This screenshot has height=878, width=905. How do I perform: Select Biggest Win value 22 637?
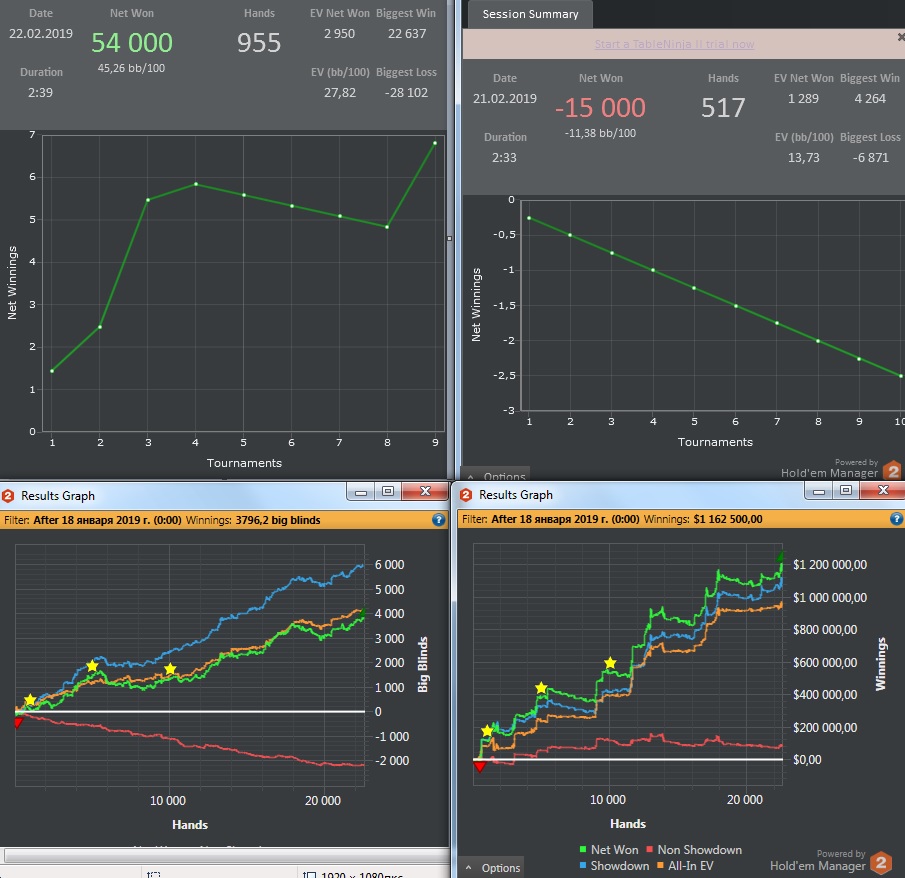(x=407, y=33)
